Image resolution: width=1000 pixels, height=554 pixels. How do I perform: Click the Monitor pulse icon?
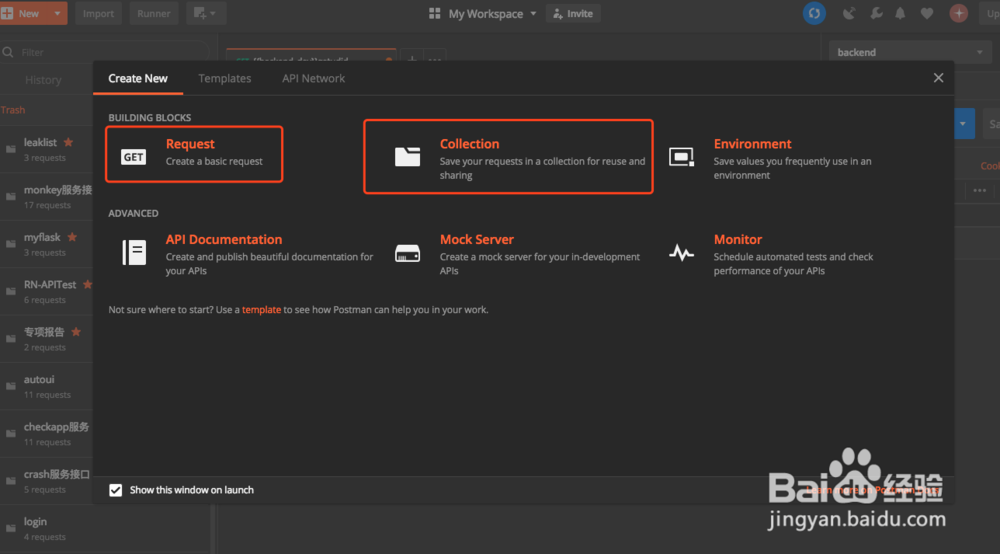click(681, 252)
